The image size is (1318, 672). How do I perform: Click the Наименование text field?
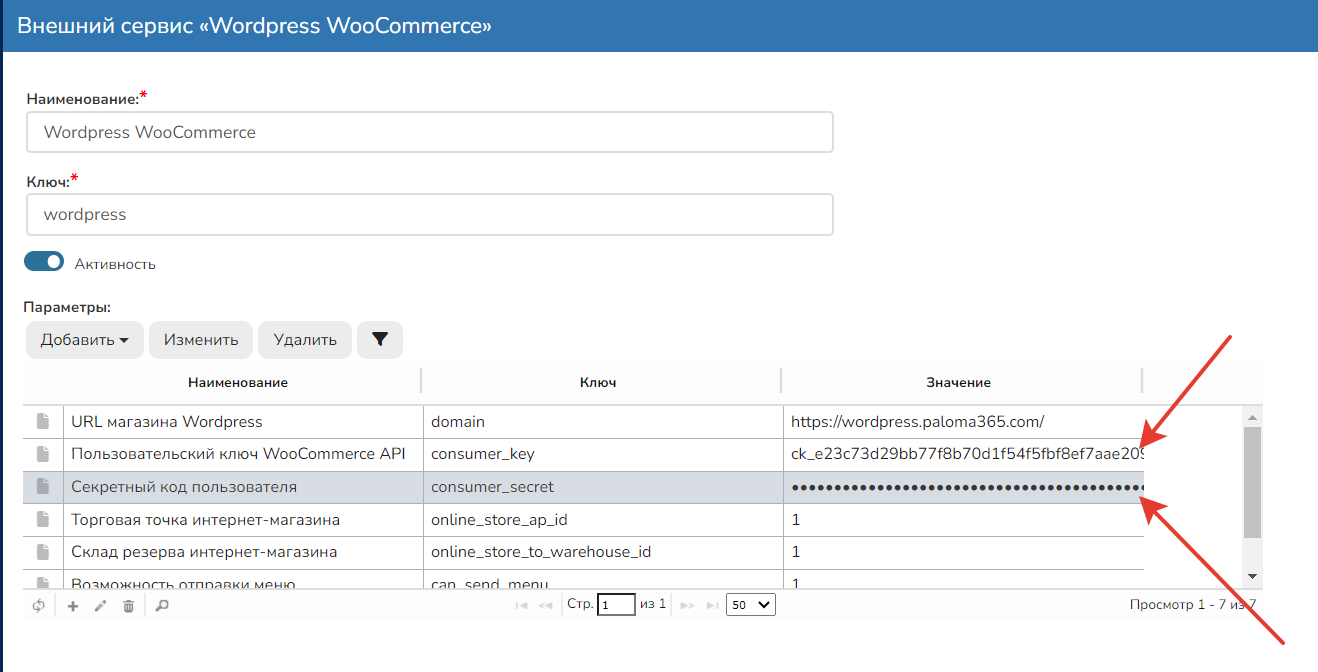click(x=429, y=132)
